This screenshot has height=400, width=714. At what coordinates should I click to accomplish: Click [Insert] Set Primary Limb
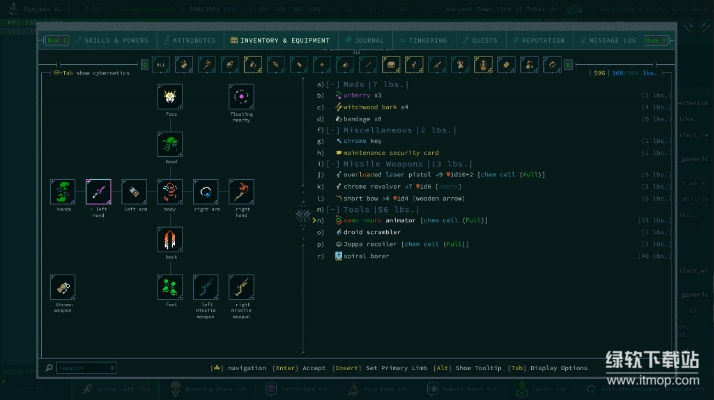pyautogui.click(x=380, y=368)
